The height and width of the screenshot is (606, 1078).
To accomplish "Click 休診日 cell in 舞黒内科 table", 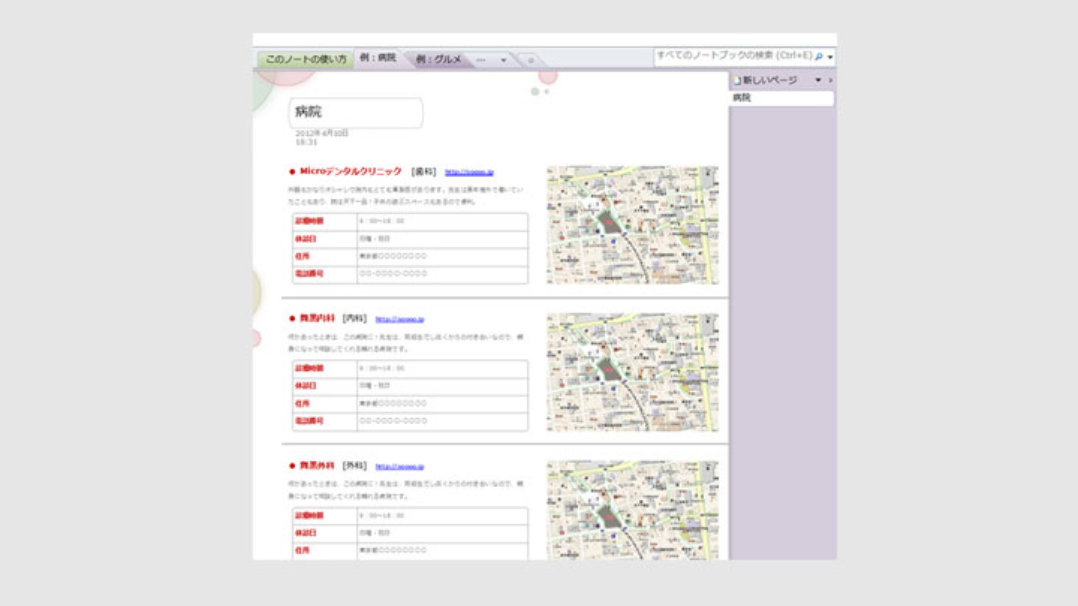I will click(x=324, y=387).
